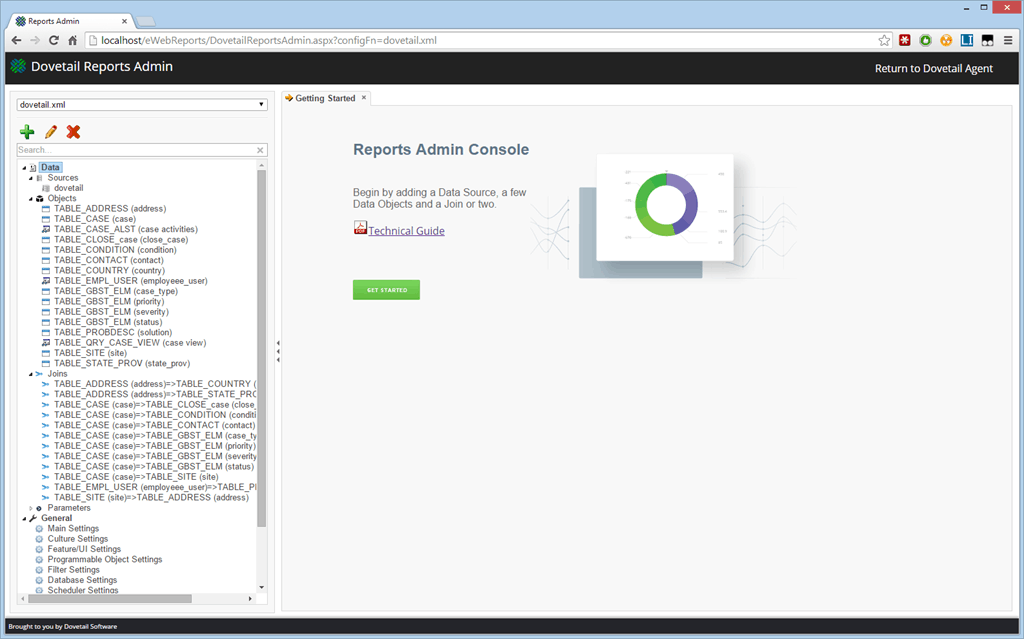The image size is (1024, 639).
Task: Click the red X delete icon
Action: (73, 132)
